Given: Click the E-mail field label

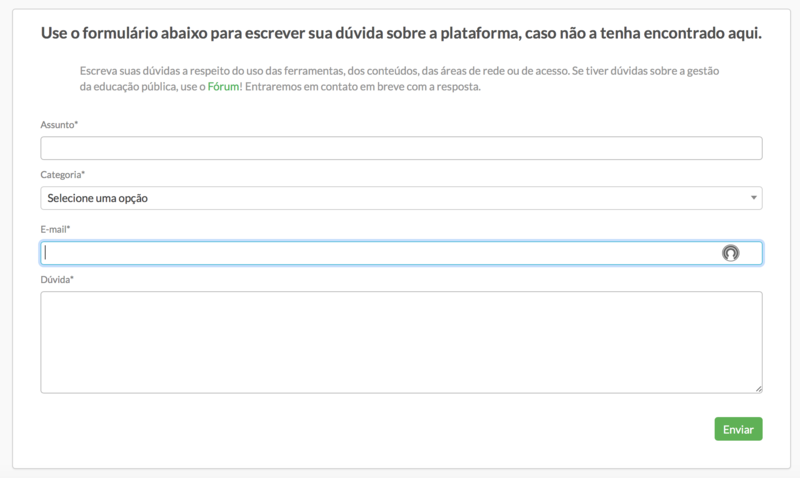Looking at the screenshot, I should [54, 229].
